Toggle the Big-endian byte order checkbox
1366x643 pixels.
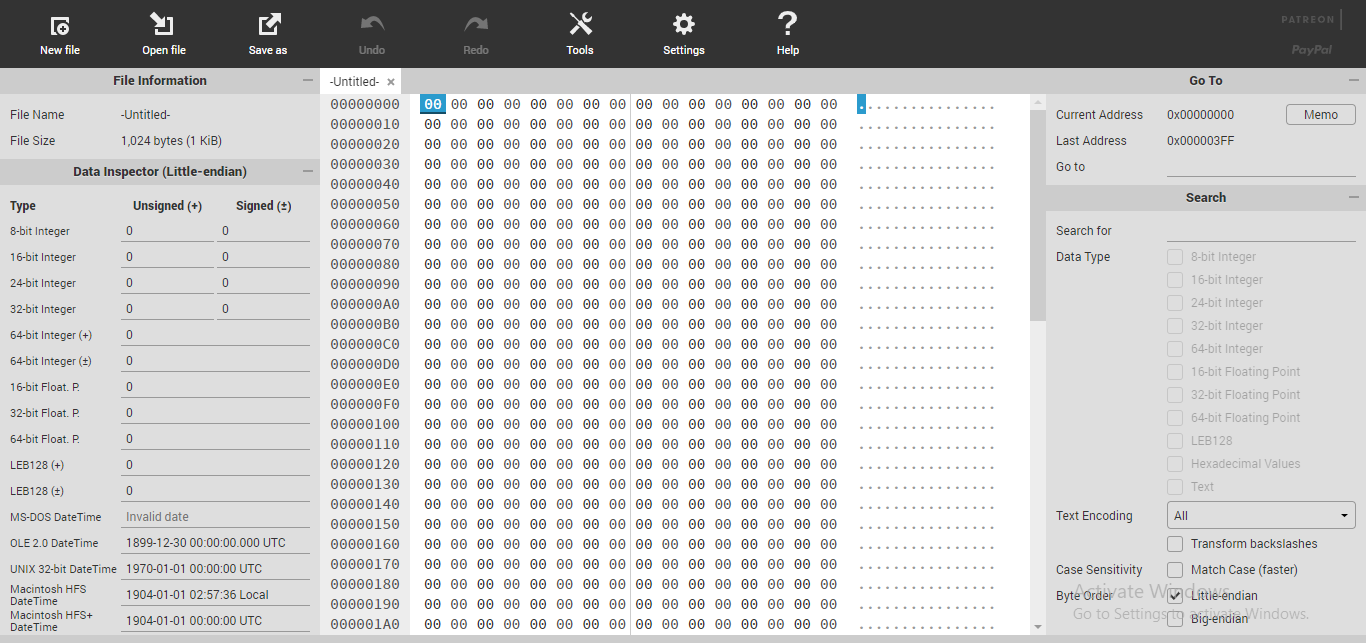point(1175,619)
